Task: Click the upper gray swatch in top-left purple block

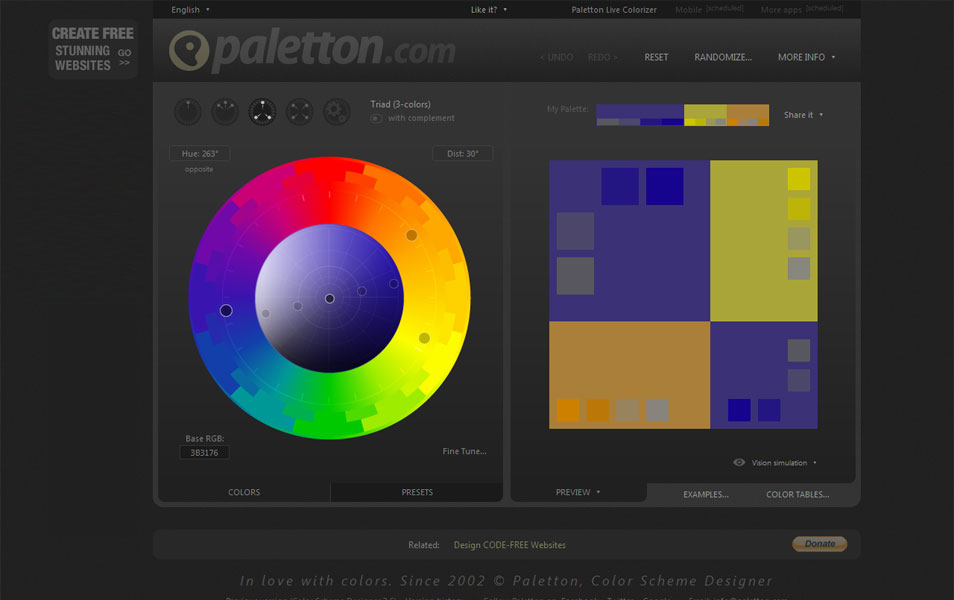Action: (575, 231)
